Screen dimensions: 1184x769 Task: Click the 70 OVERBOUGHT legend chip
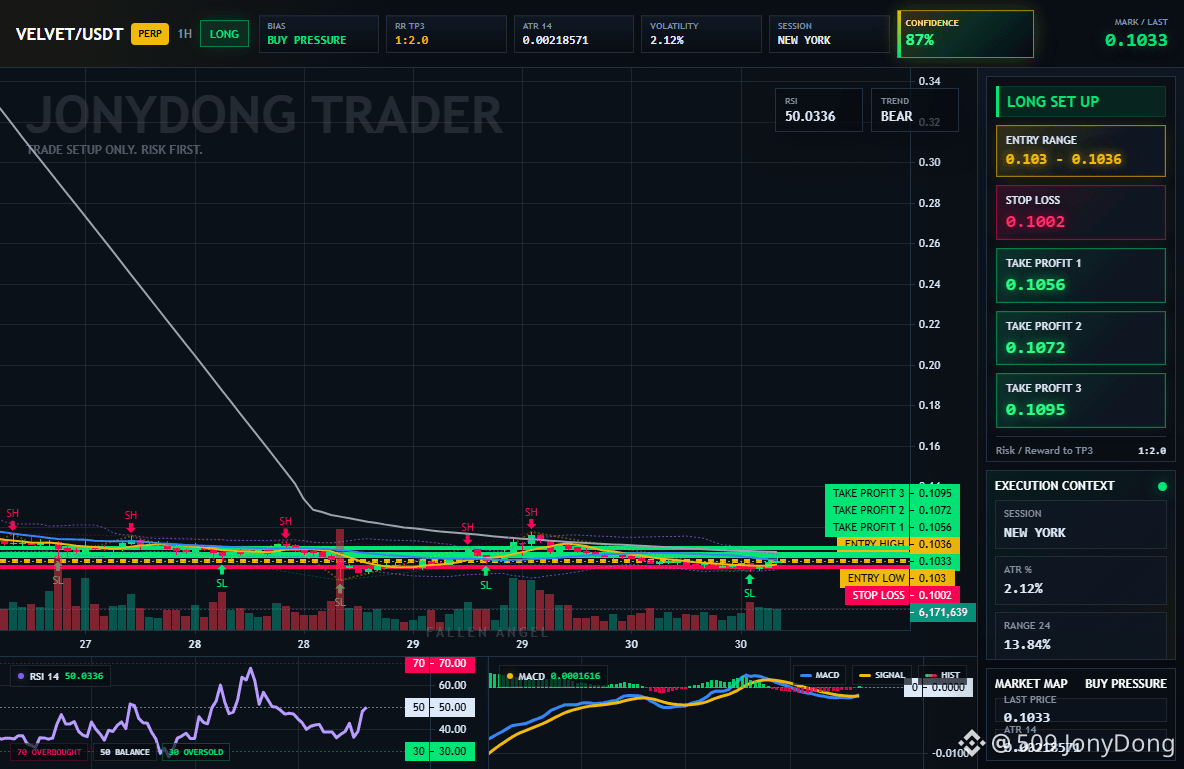(48, 752)
